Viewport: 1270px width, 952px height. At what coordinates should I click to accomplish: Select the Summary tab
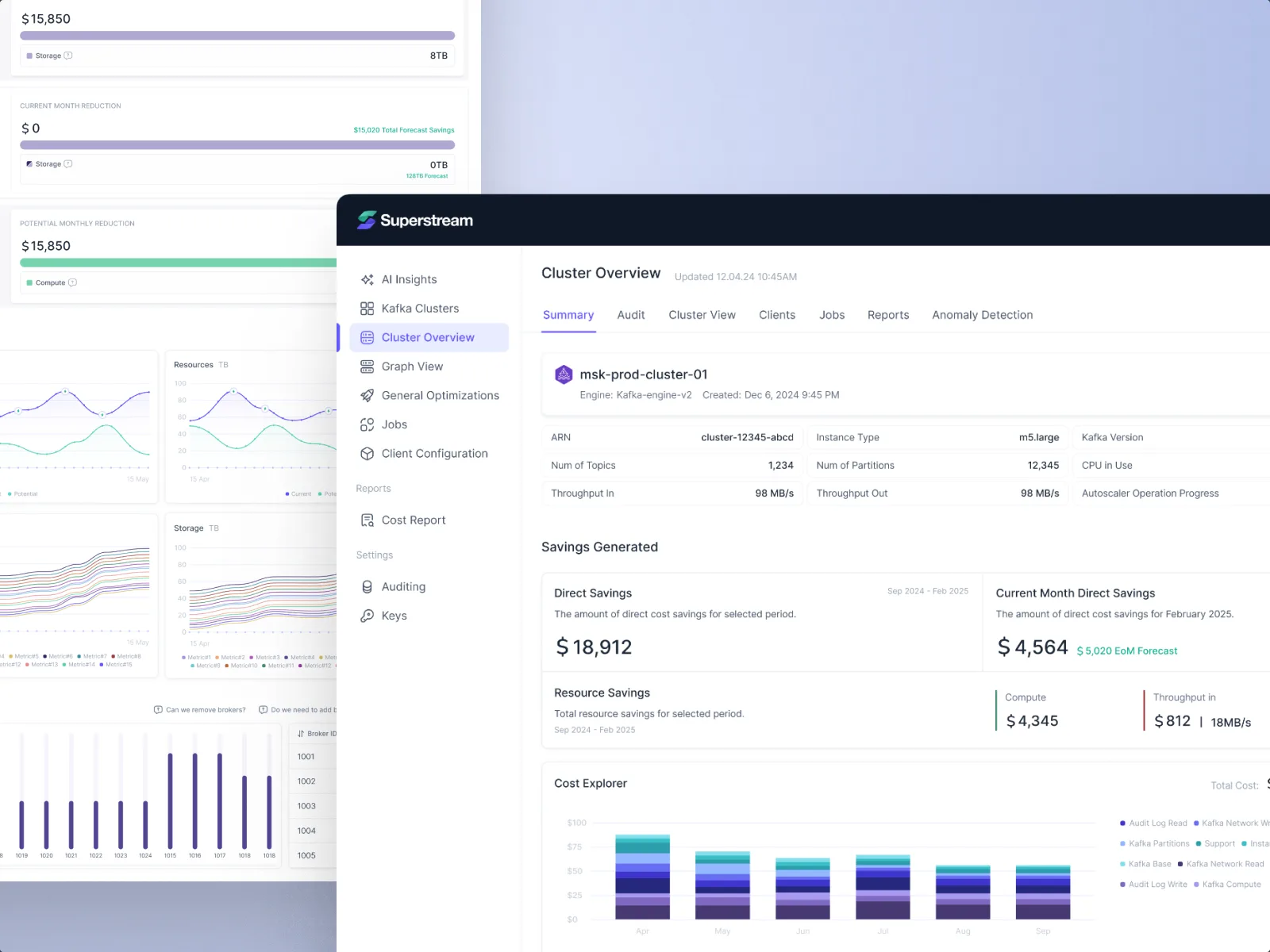click(568, 315)
